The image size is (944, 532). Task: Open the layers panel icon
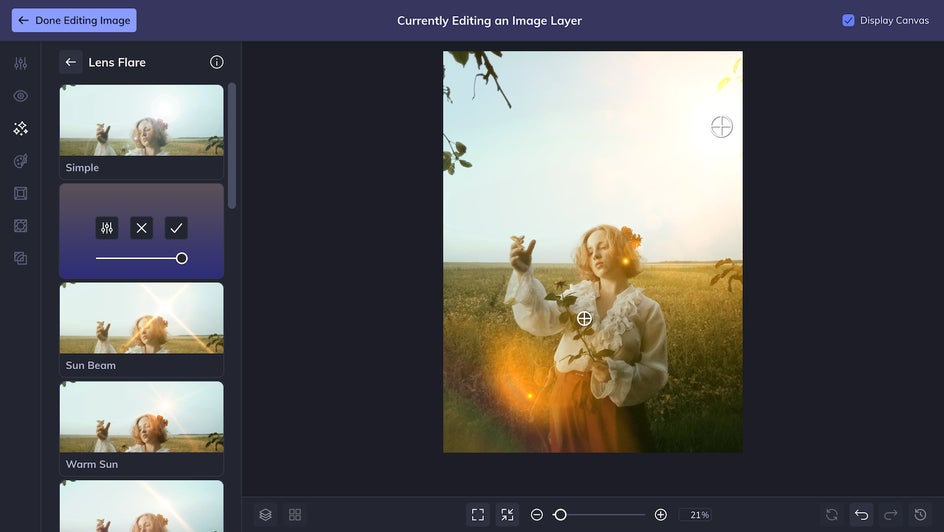pos(266,515)
